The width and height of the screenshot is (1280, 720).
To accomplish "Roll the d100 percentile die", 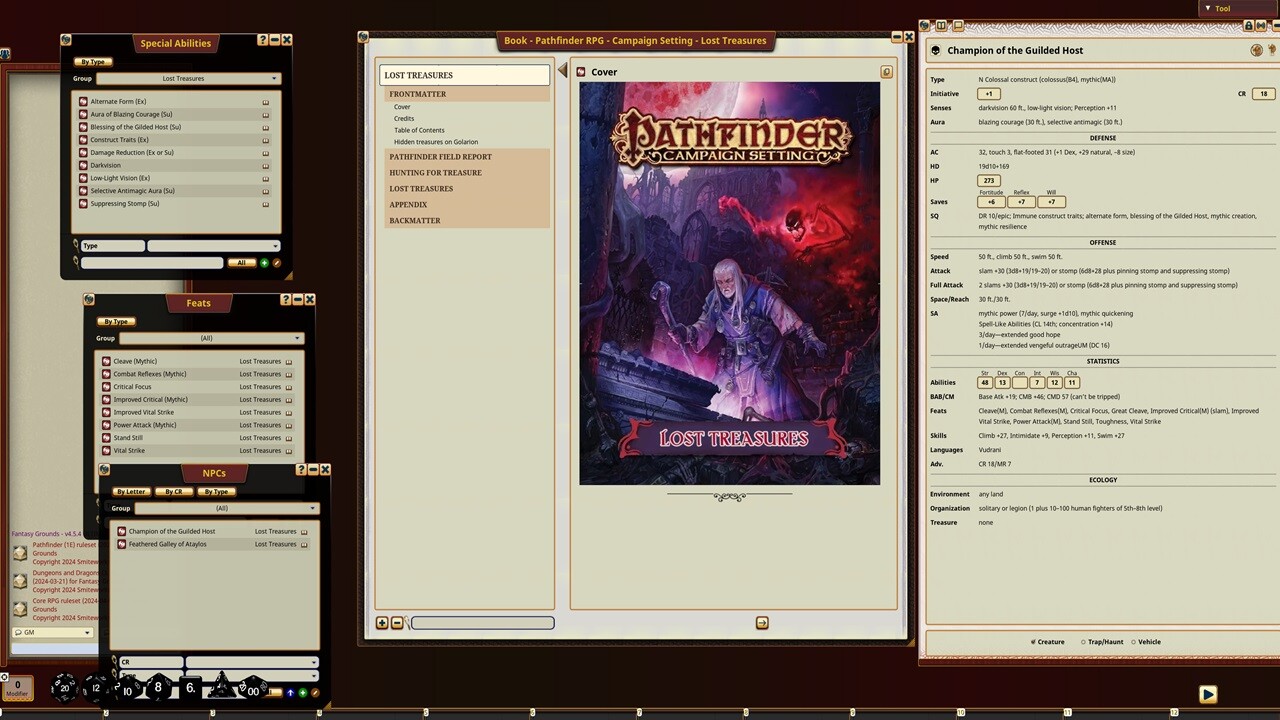I will (251, 690).
